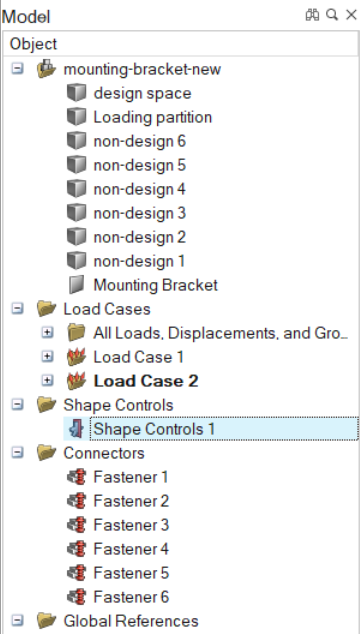This screenshot has width=360, height=634.
Task: Click the design space part cube icon
Action: [x=76, y=93]
